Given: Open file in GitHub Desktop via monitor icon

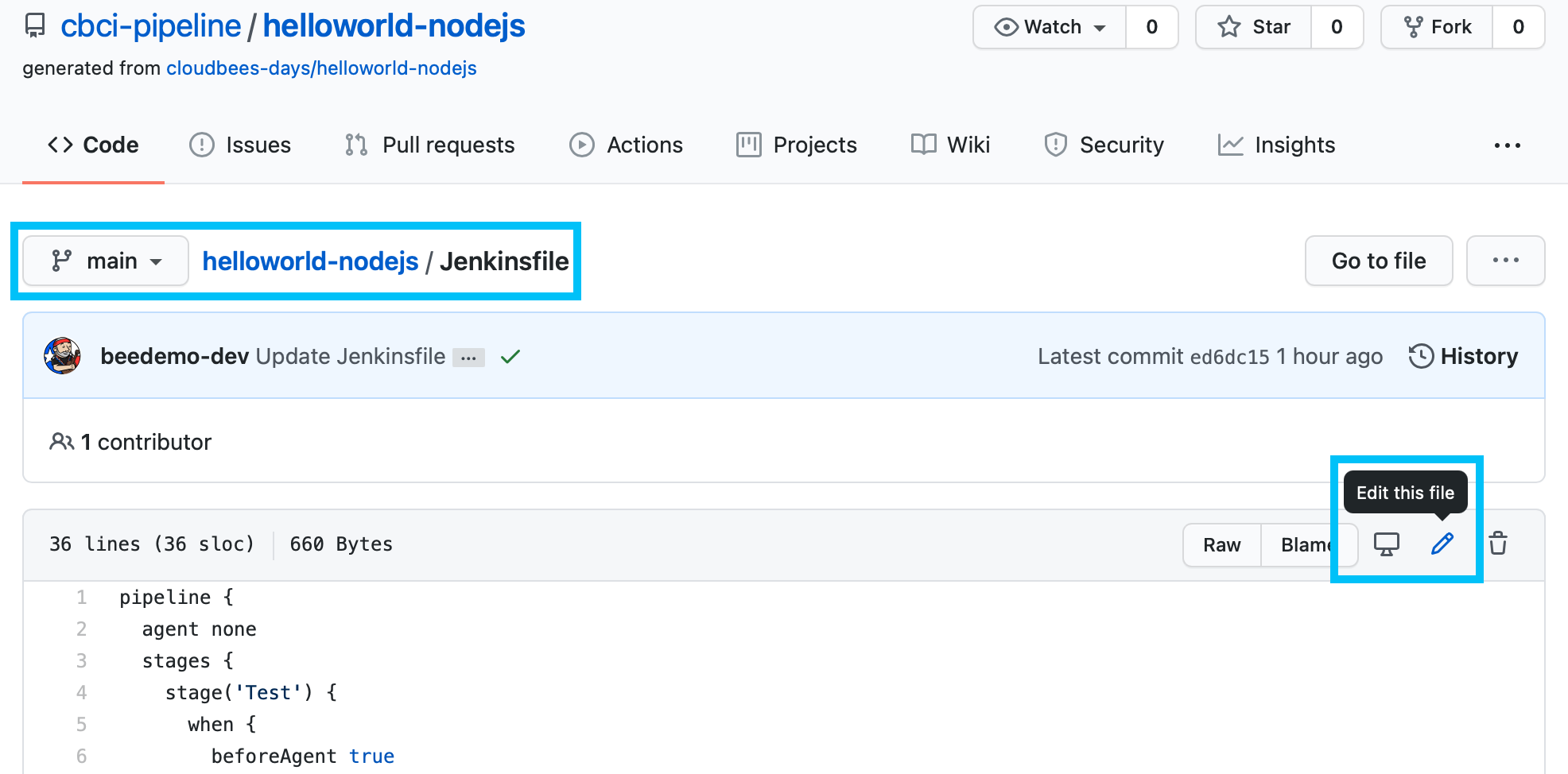Looking at the screenshot, I should 1386,544.
